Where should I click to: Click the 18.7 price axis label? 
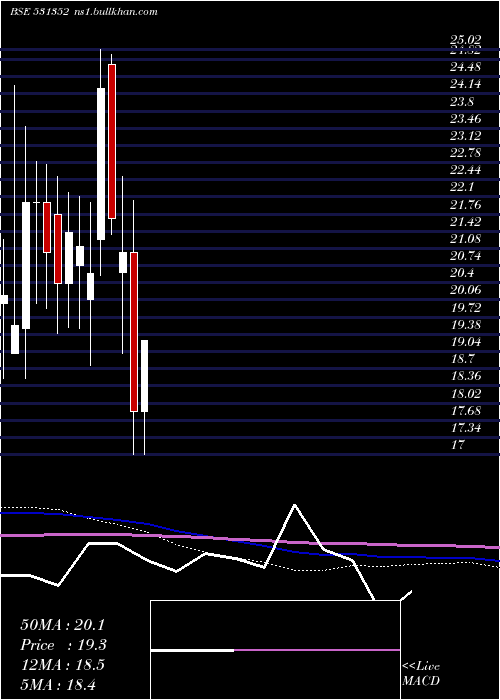[x=462, y=359]
